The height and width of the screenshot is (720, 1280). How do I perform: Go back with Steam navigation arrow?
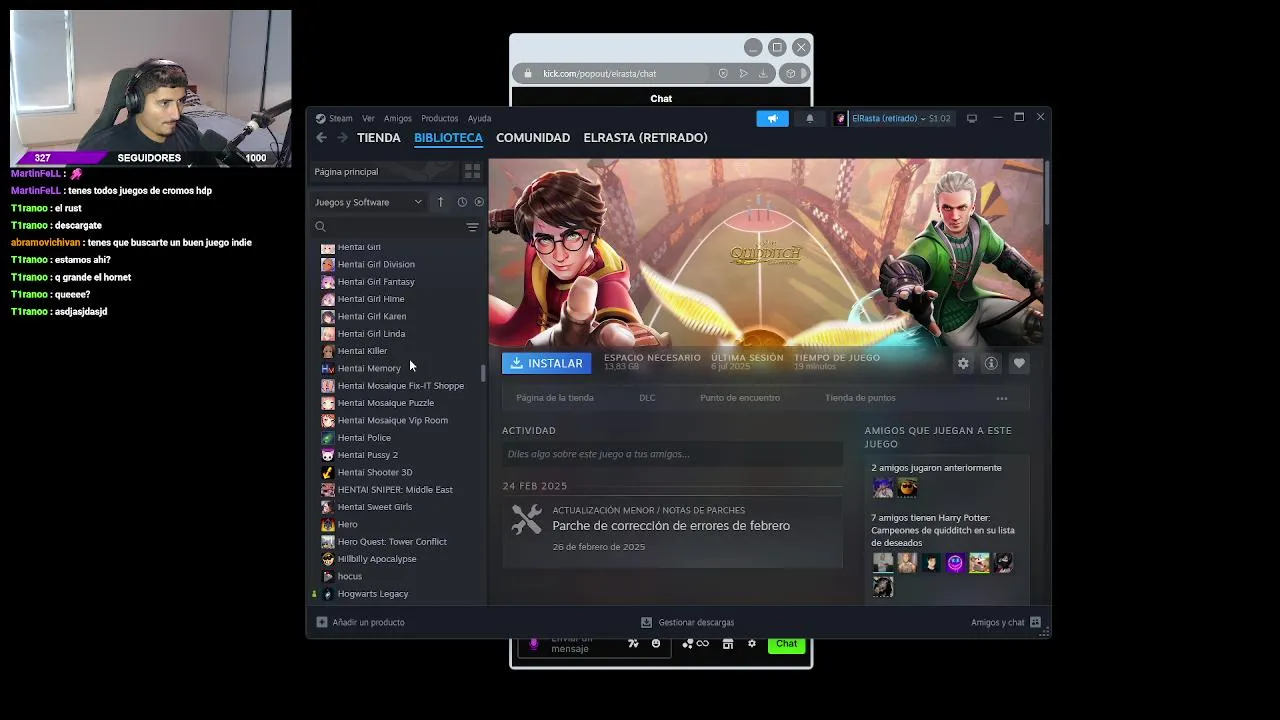pos(321,138)
